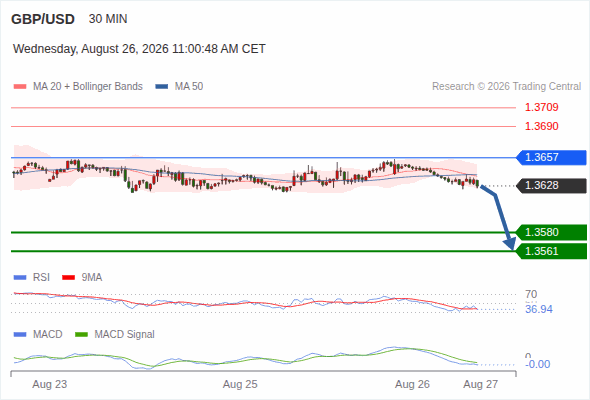
Task: Click the MA 20 + Bollinger Bands red swatch
Action: 20,87
